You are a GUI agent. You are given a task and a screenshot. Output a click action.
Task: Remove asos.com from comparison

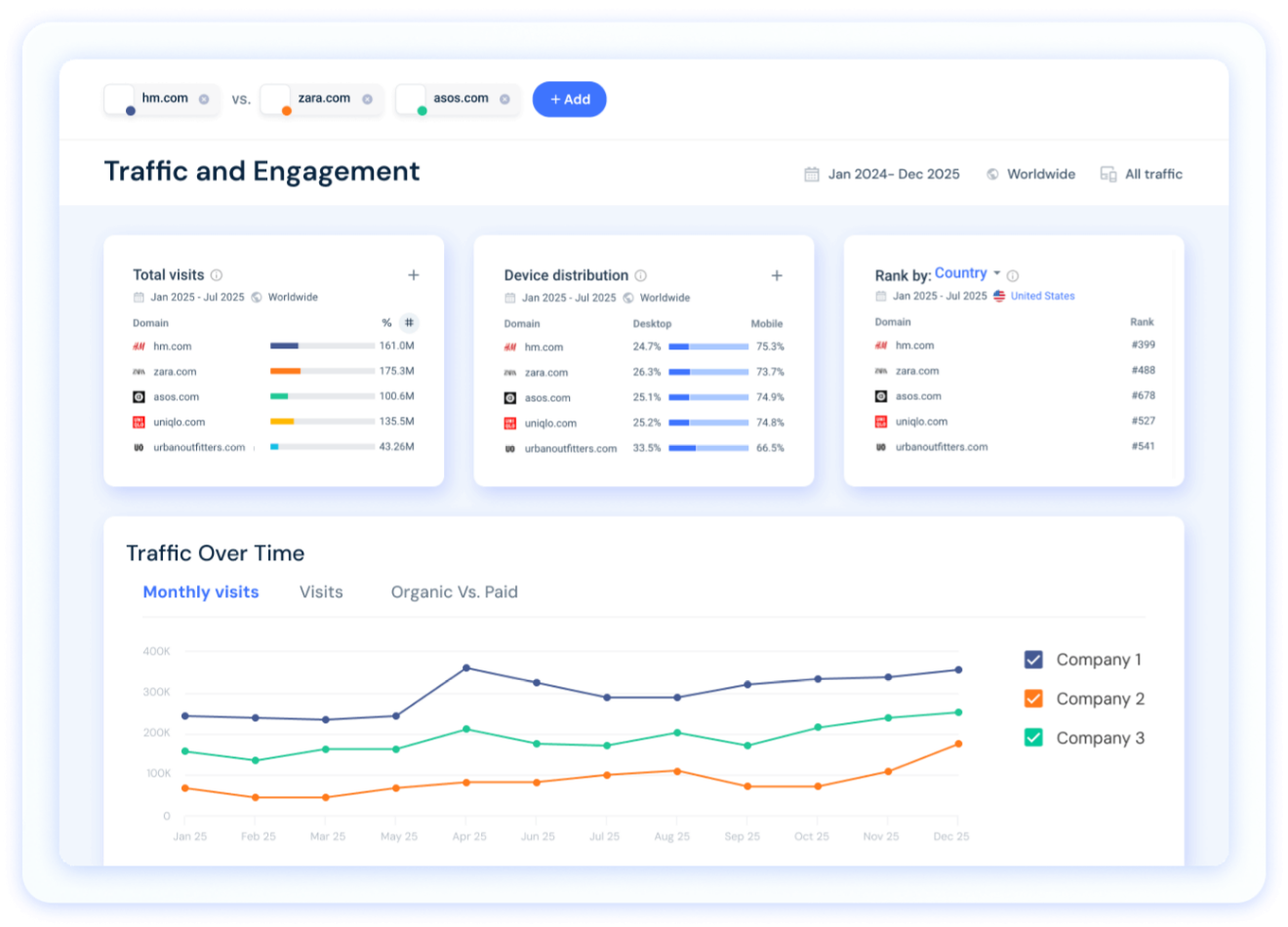[504, 100]
